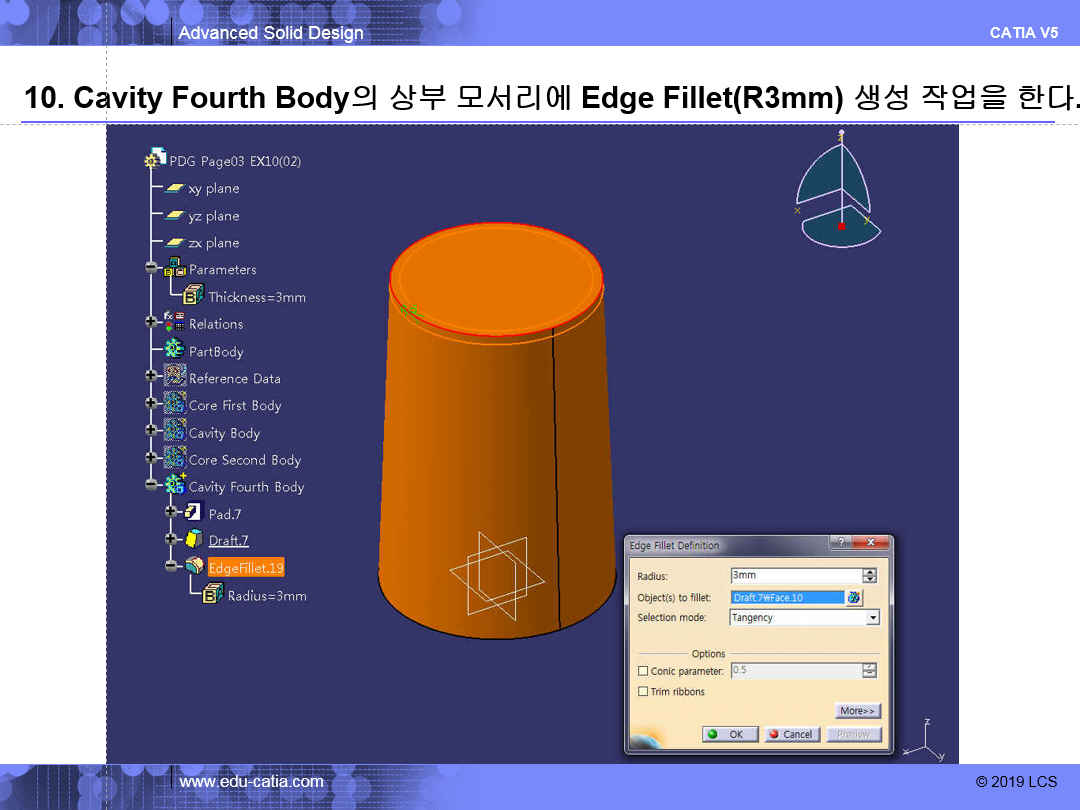Select Cavity Body in the specification tree
Image resolution: width=1080 pixels, height=810 pixels.
click(x=224, y=433)
